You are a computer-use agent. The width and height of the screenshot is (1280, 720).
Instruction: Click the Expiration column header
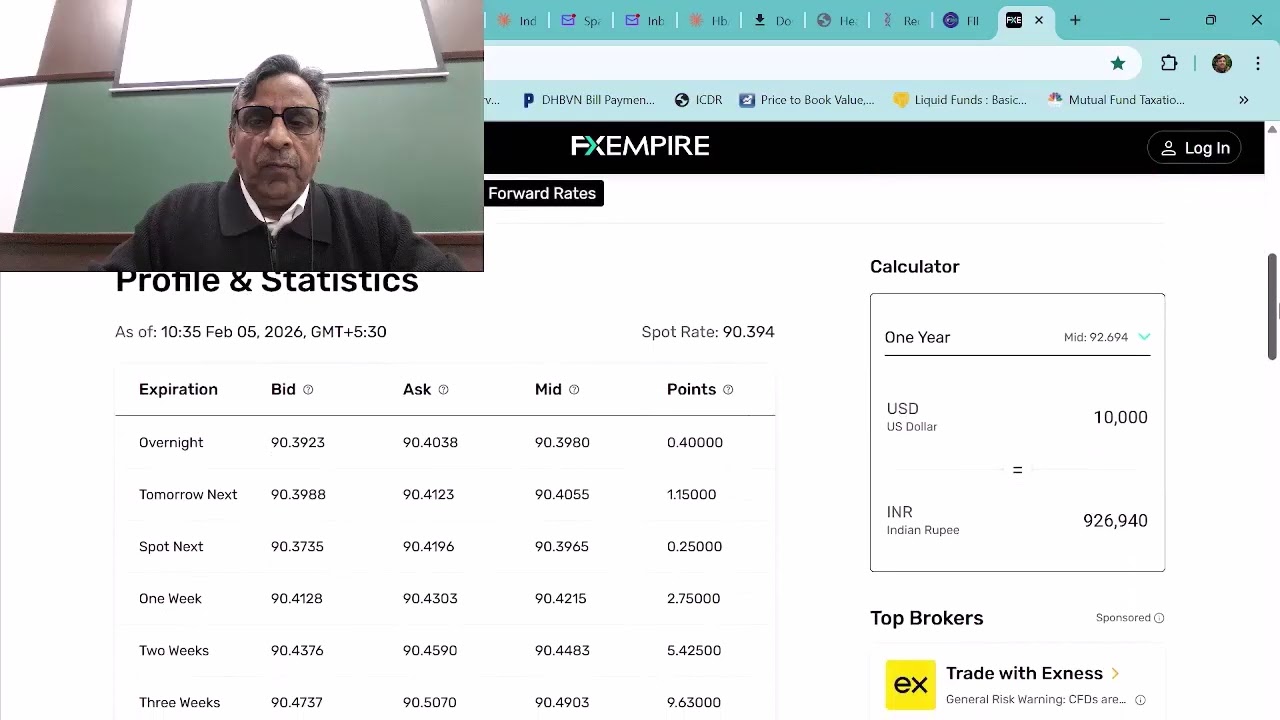pos(178,389)
